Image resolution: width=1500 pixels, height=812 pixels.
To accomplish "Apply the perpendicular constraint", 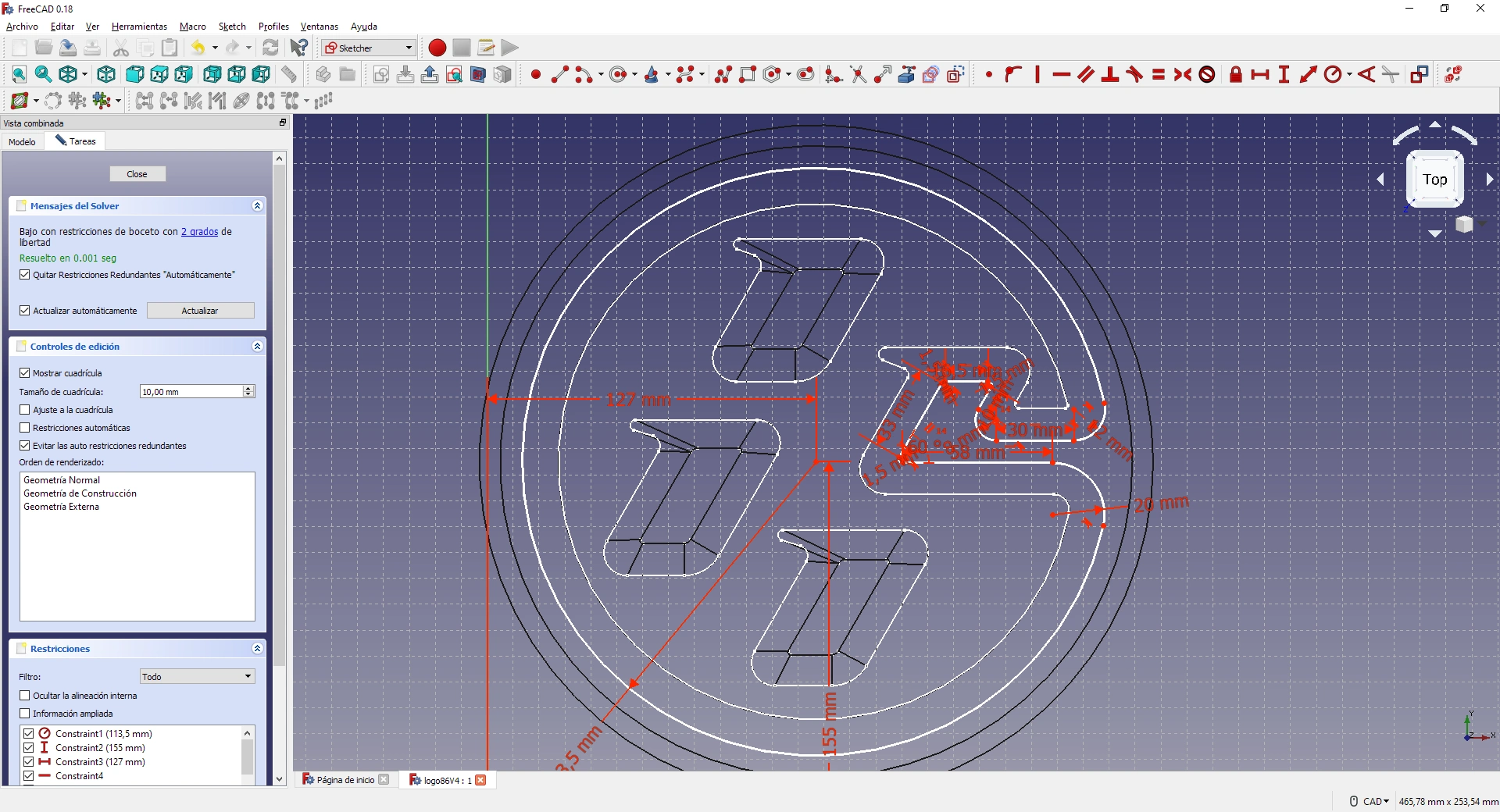I will pyautogui.click(x=1109, y=75).
